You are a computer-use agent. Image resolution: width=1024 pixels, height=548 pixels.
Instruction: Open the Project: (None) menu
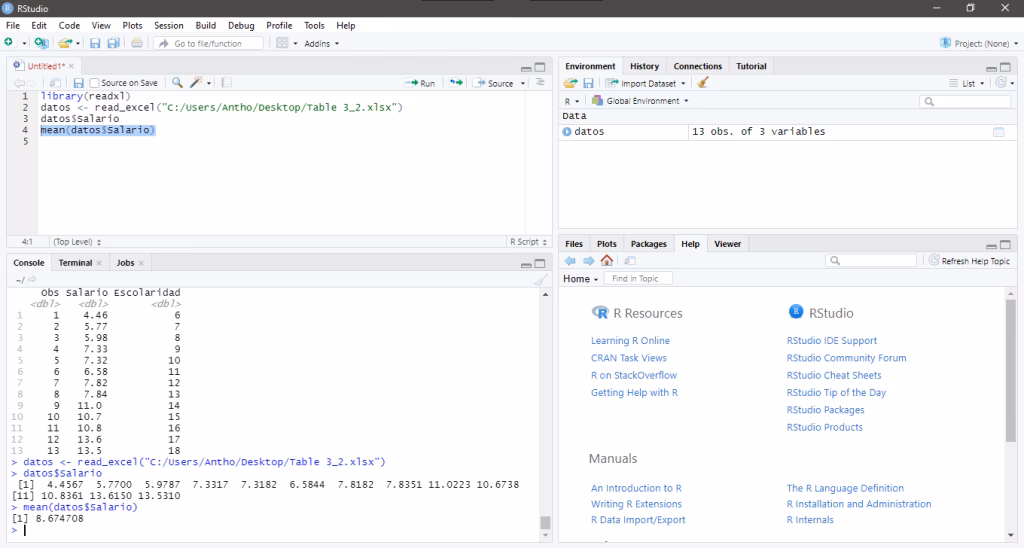(978, 43)
